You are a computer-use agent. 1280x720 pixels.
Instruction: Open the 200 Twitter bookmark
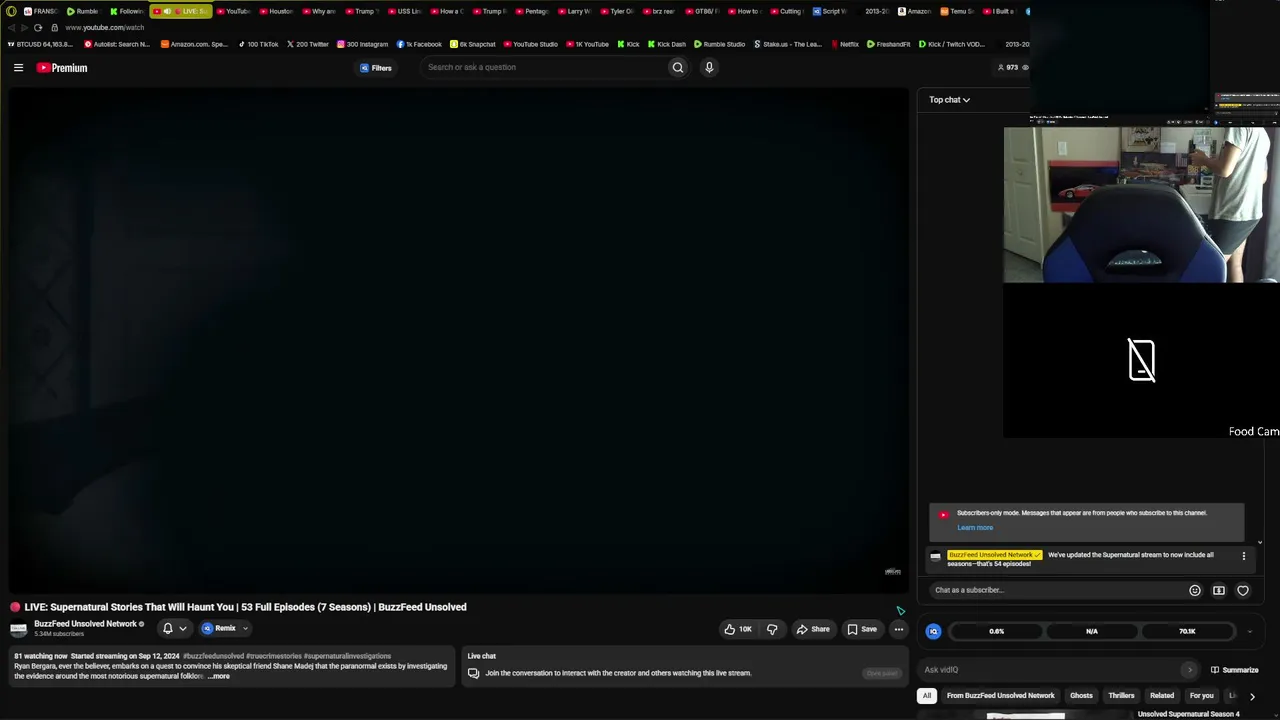point(307,44)
